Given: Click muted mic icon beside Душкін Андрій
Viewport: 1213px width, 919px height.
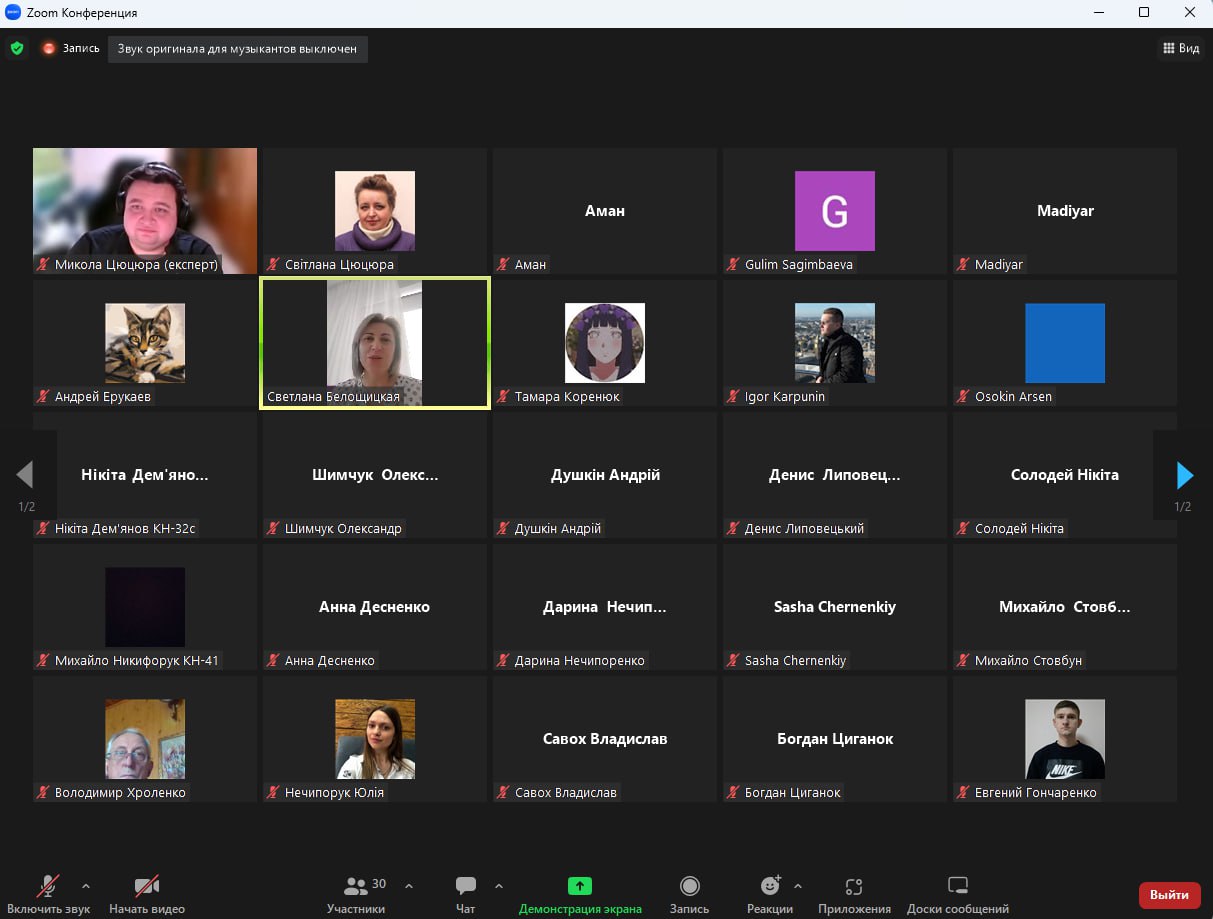Looking at the screenshot, I should point(504,529).
